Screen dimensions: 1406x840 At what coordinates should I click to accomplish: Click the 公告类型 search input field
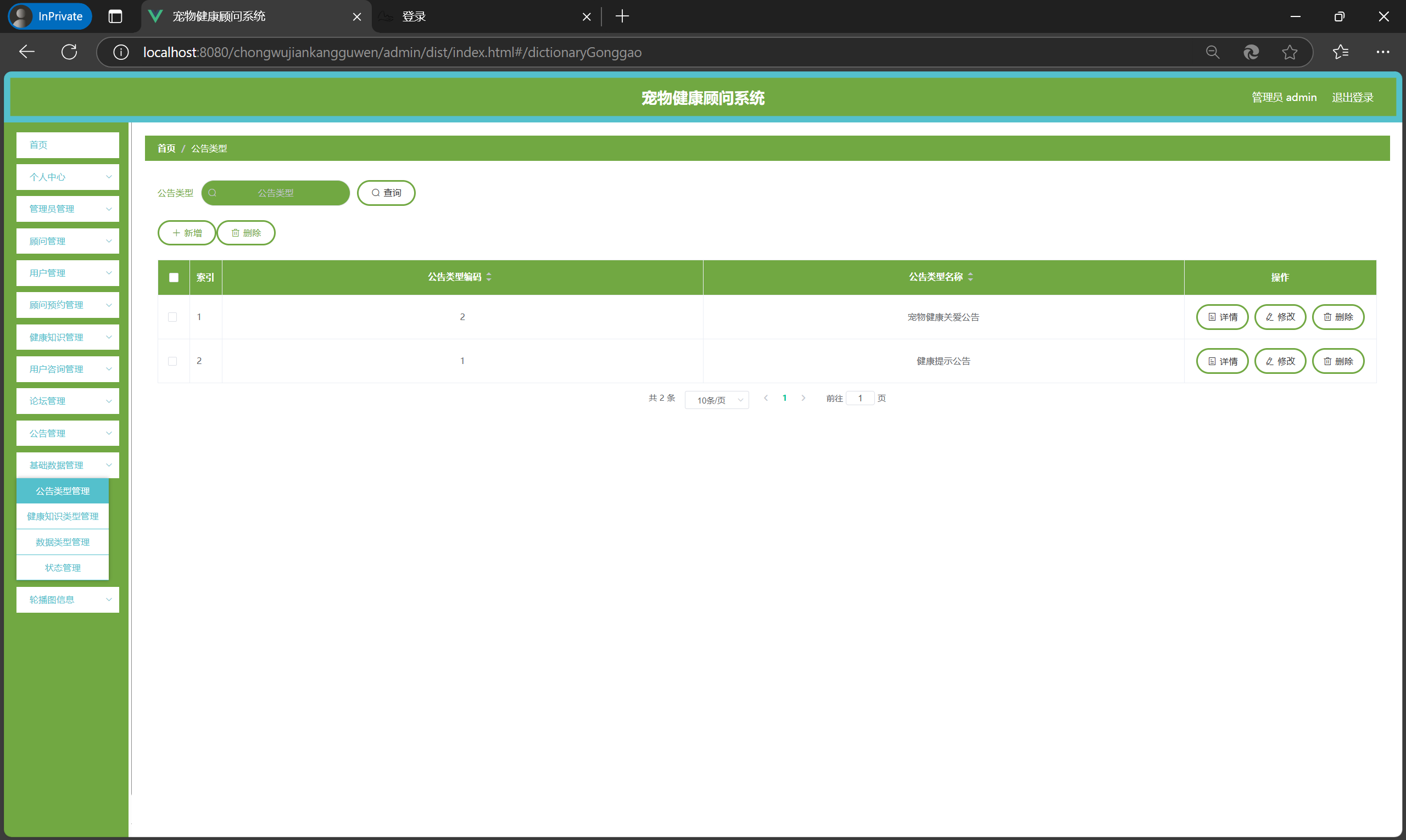pyautogui.click(x=276, y=193)
